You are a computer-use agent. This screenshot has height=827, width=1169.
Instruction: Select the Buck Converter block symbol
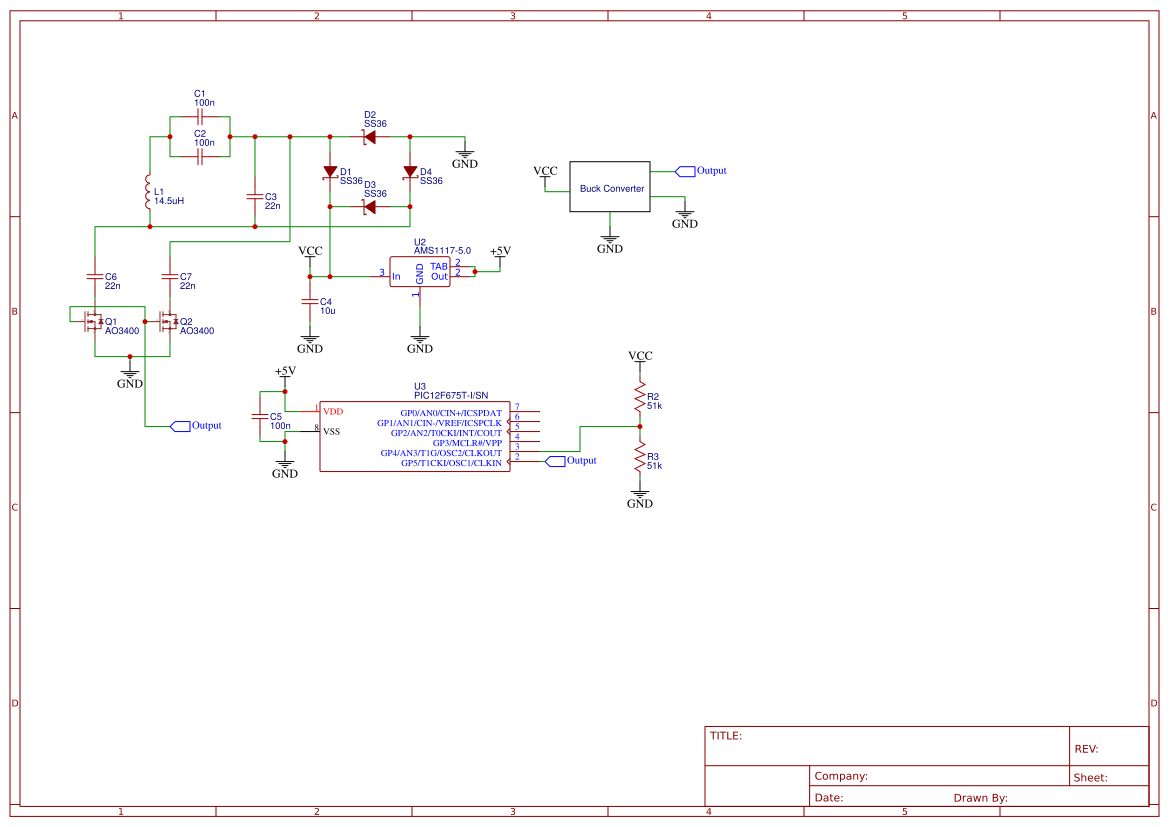pos(608,187)
